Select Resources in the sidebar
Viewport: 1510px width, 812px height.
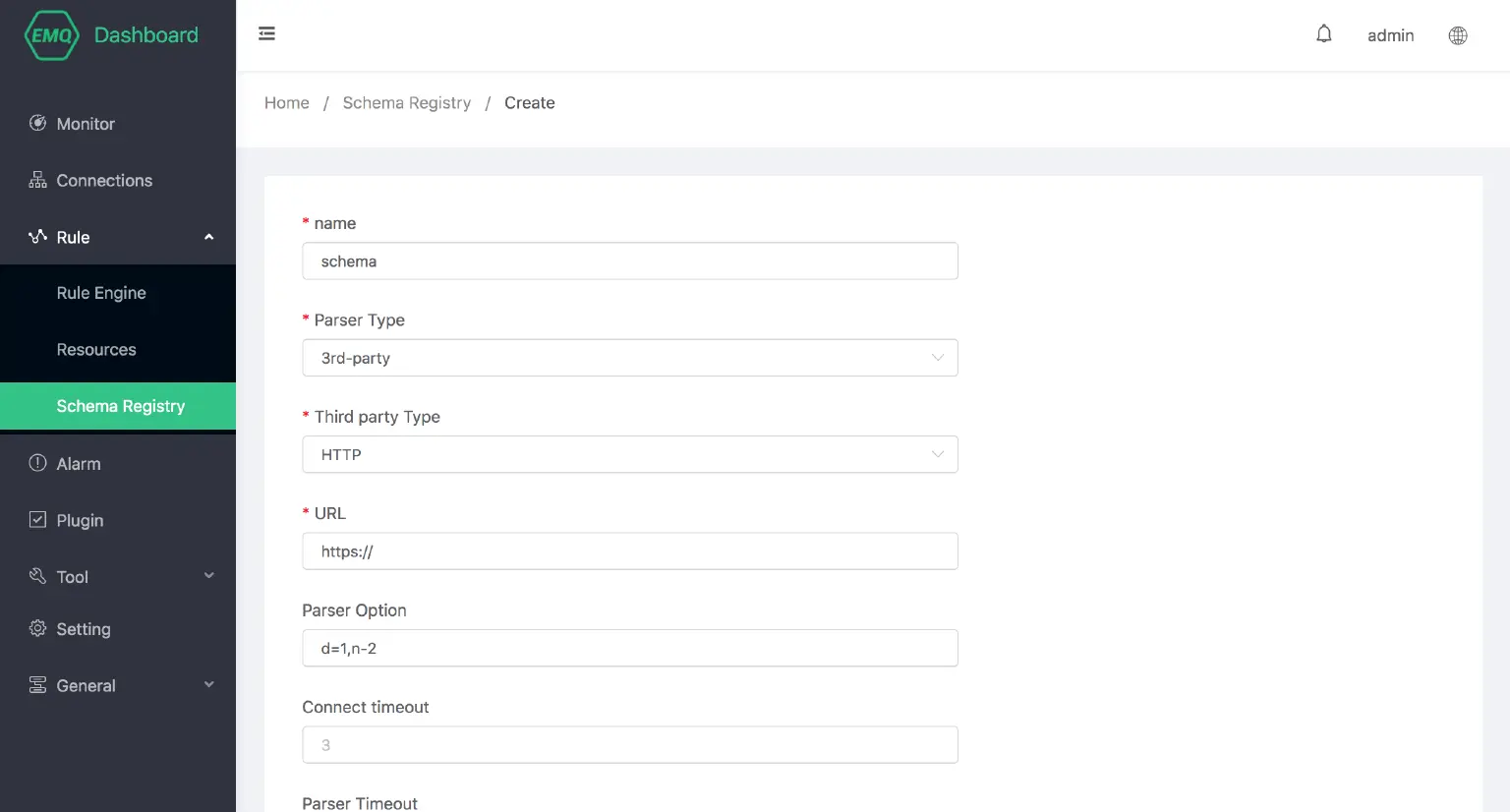(96, 350)
